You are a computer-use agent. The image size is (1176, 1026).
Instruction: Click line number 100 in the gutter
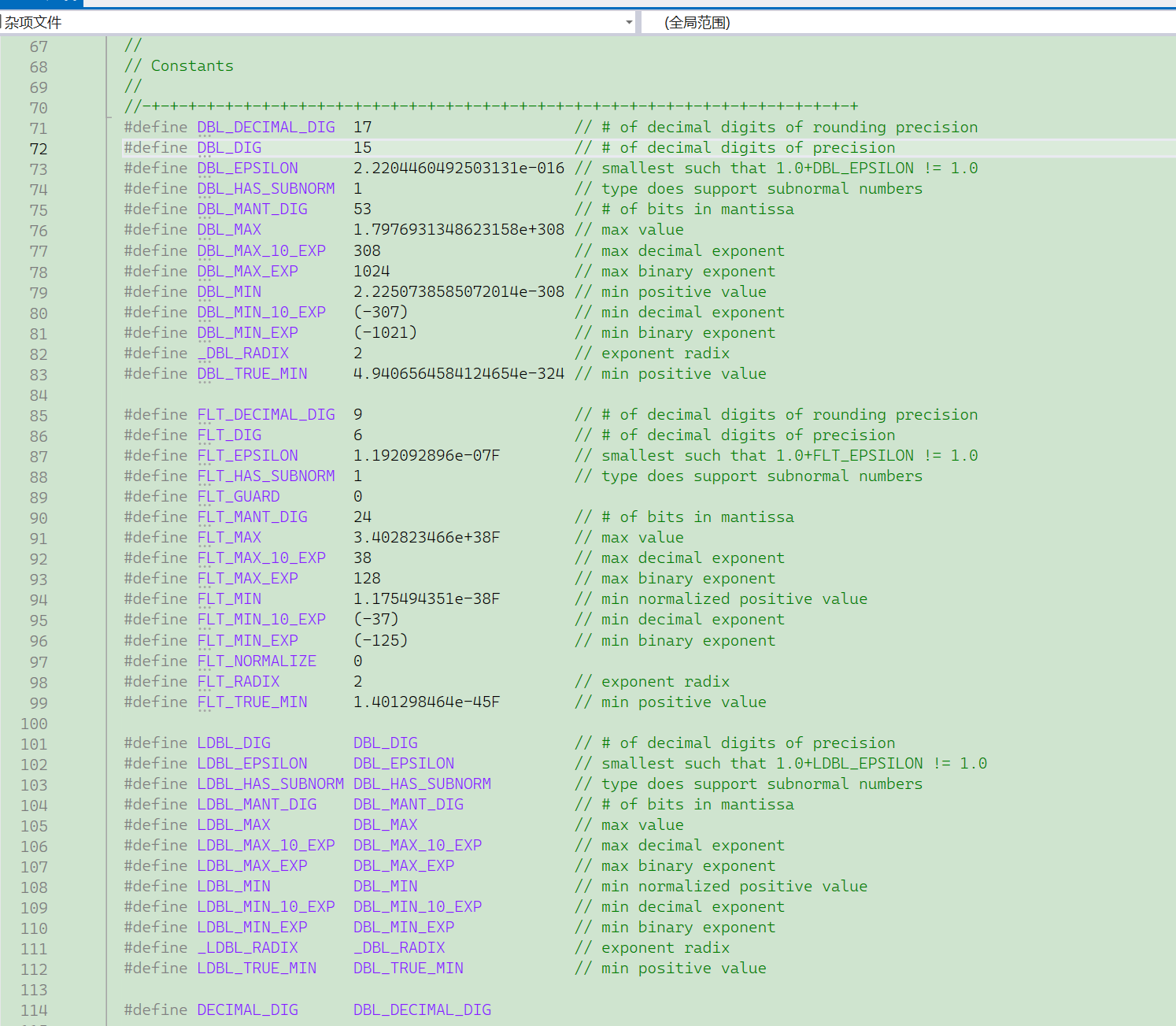coord(34,724)
